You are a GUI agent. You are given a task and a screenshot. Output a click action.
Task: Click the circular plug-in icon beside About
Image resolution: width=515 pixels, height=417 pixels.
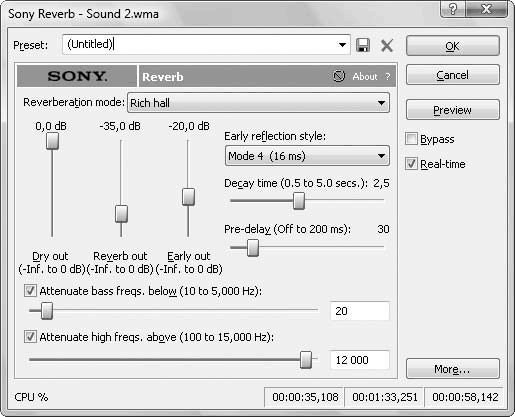(x=339, y=76)
